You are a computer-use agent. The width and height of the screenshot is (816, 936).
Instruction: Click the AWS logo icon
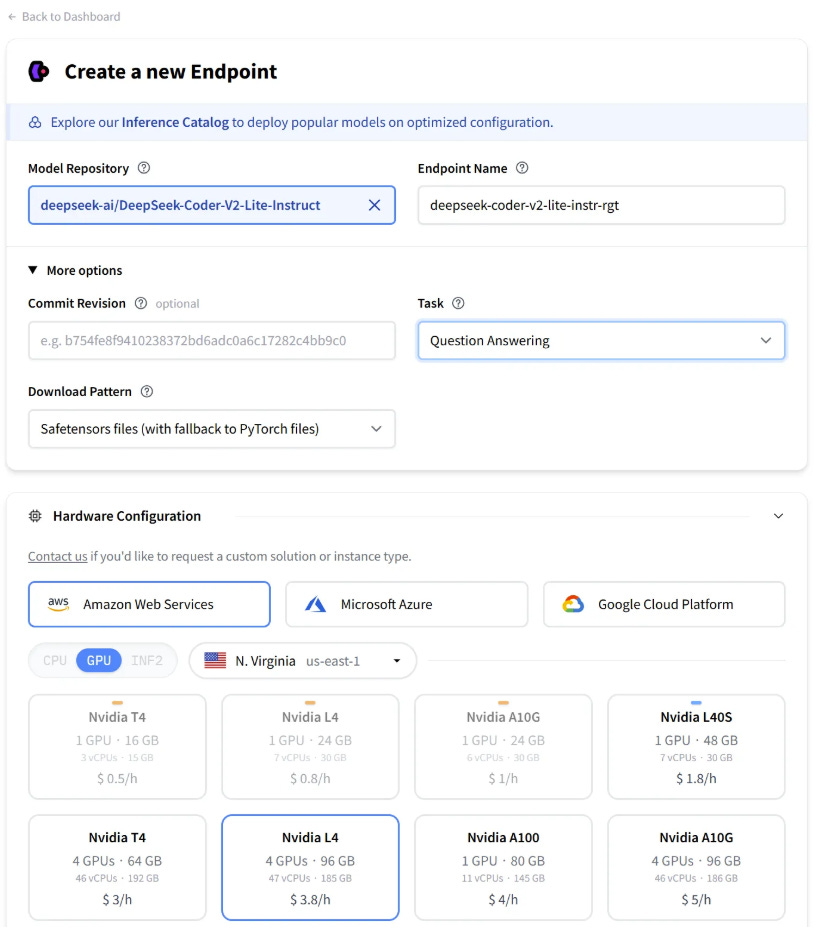[58, 604]
